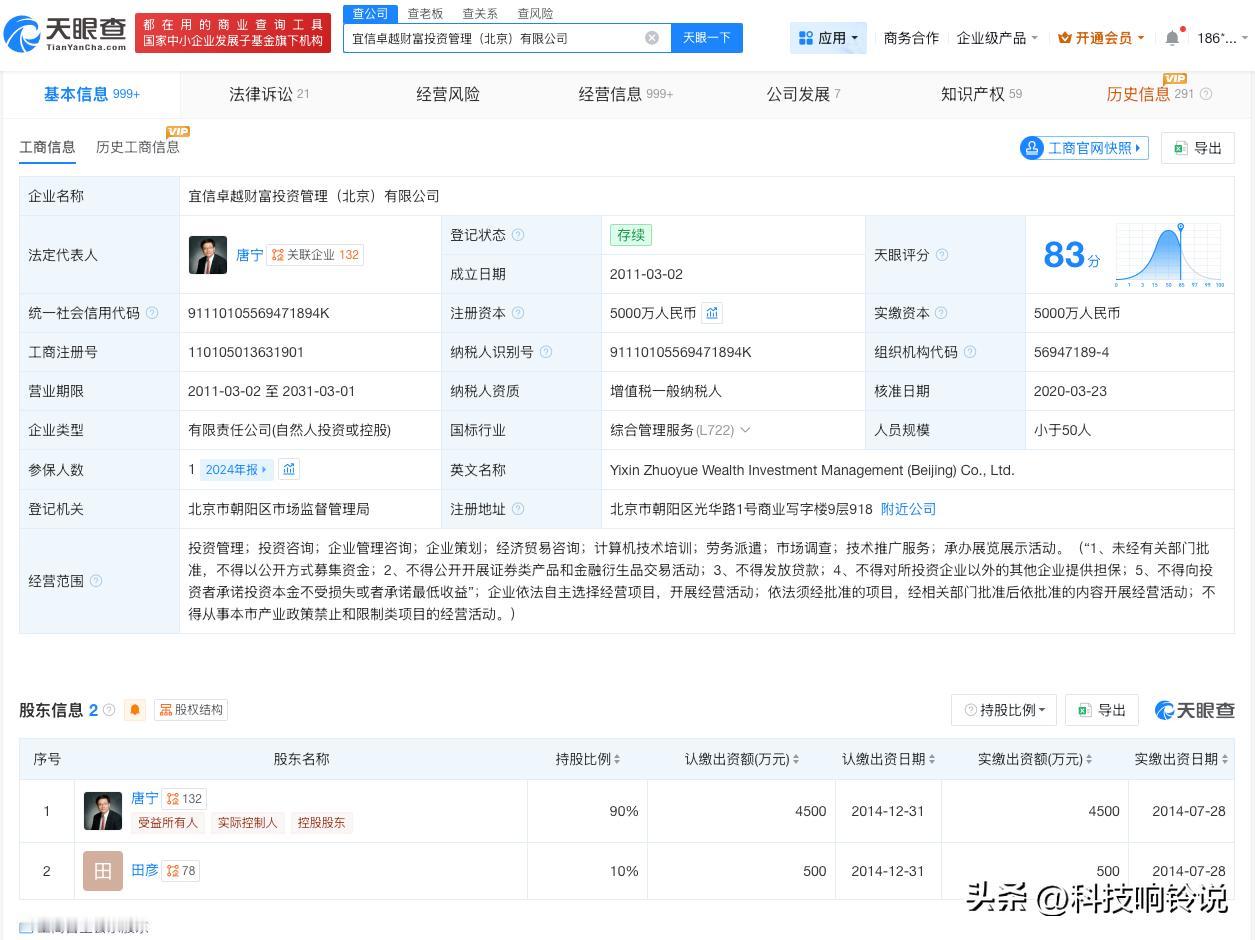This screenshot has height=940, width=1255.
Task: Open the 应用 dropdown menu
Action: click(x=828, y=38)
